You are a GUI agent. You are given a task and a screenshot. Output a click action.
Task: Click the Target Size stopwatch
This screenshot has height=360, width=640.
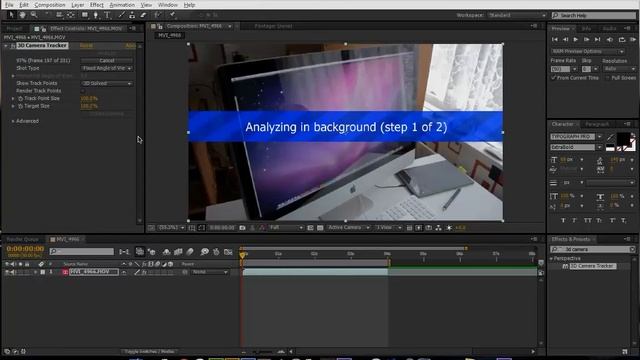[x=20, y=106]
